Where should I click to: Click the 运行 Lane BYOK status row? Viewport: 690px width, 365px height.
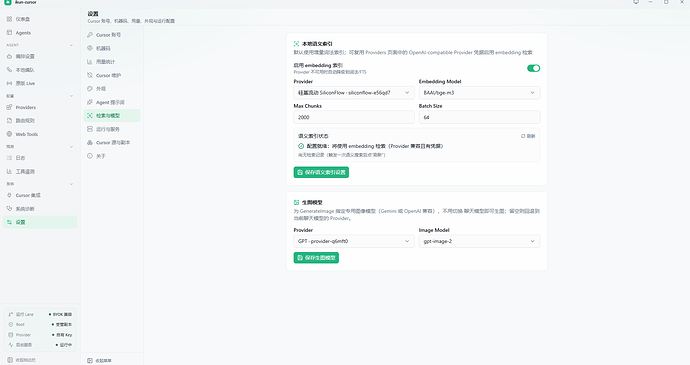pos(40,314)
